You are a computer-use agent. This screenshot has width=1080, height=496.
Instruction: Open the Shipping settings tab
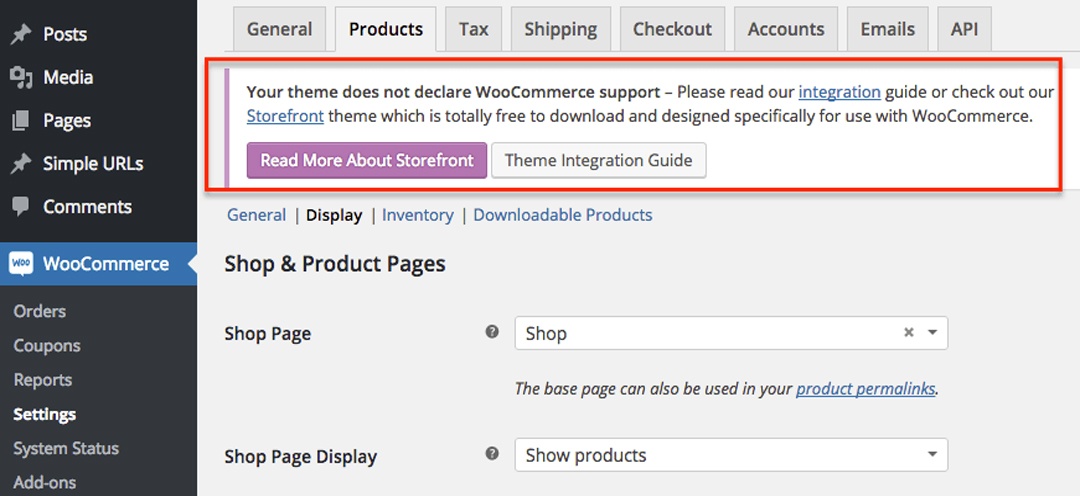(561, 30)
